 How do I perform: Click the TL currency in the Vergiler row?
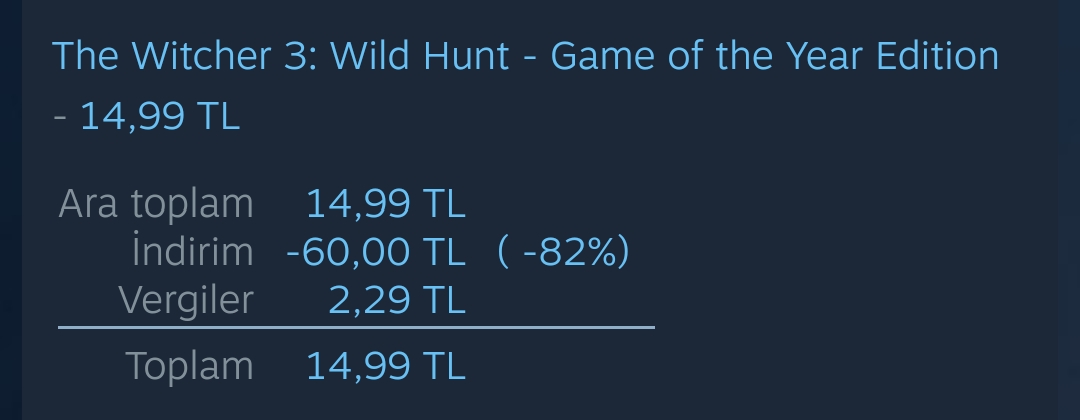coord(444,300)
